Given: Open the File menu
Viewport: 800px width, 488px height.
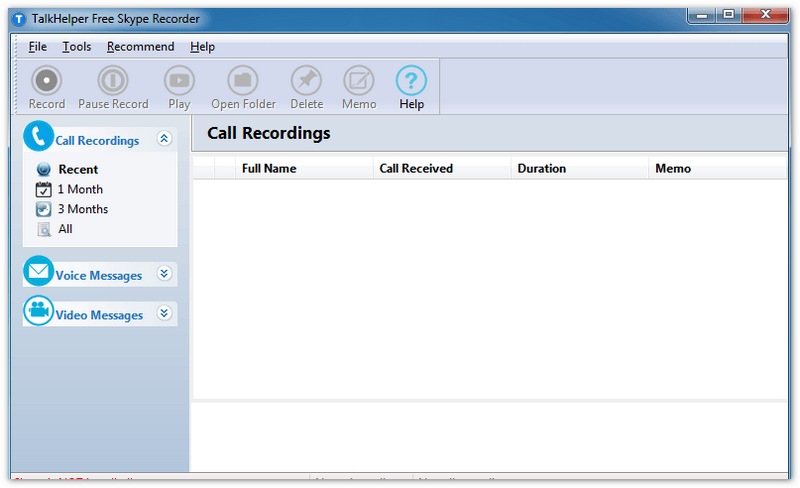Looking at the screenshot, I should coord(37,46).
